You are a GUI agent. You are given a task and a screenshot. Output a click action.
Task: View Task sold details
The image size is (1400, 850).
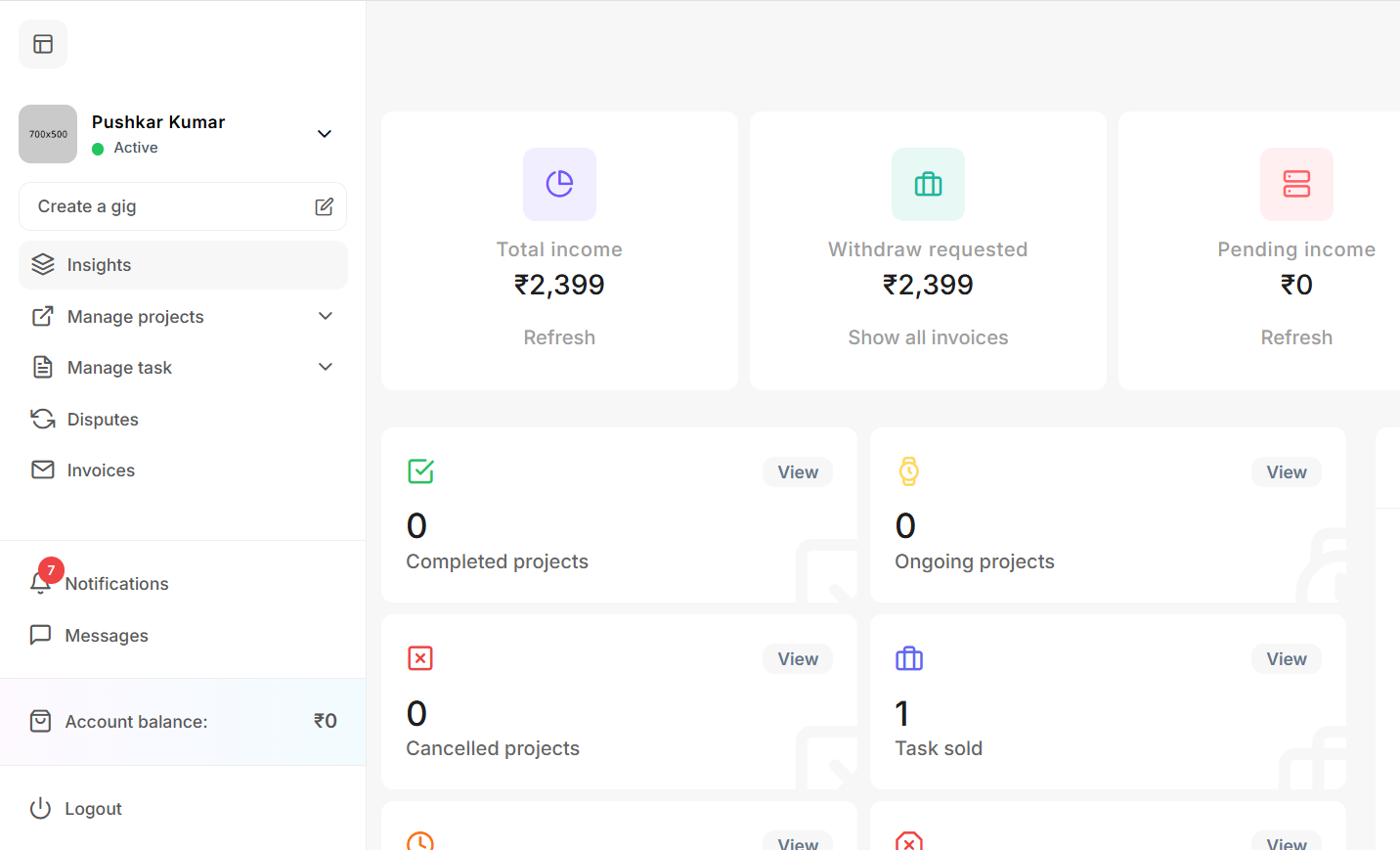coord(1287,659)
